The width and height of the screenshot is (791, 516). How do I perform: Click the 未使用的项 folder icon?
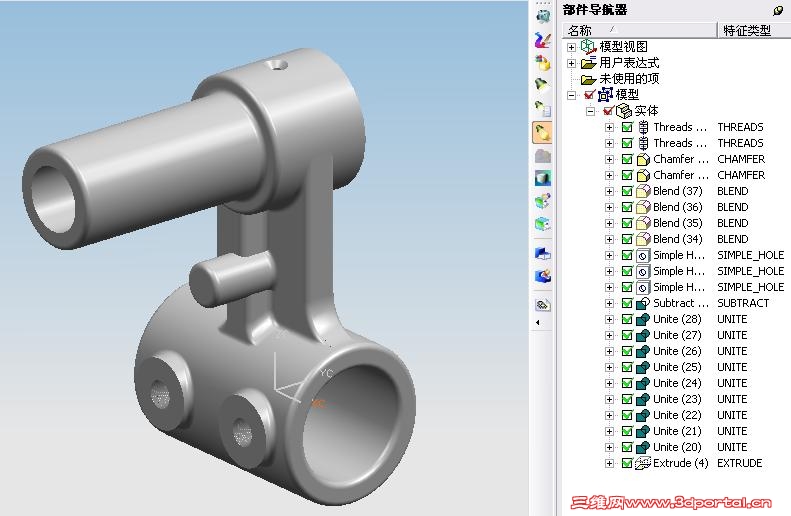588,79
